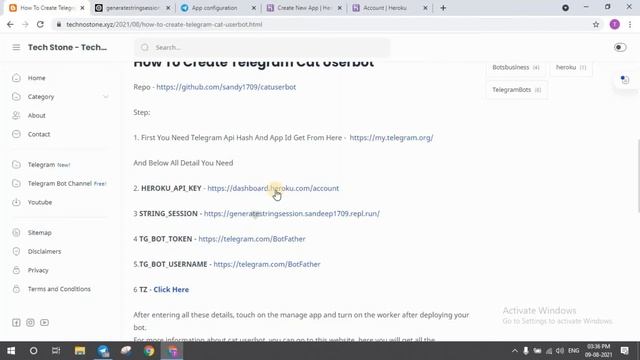Open Task View on taskbar
The width and height of the screenshot is (640, 360).
coord(56,351)
